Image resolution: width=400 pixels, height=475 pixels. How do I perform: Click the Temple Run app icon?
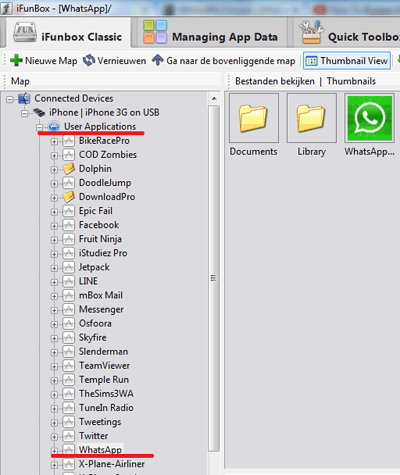point(68,380)
